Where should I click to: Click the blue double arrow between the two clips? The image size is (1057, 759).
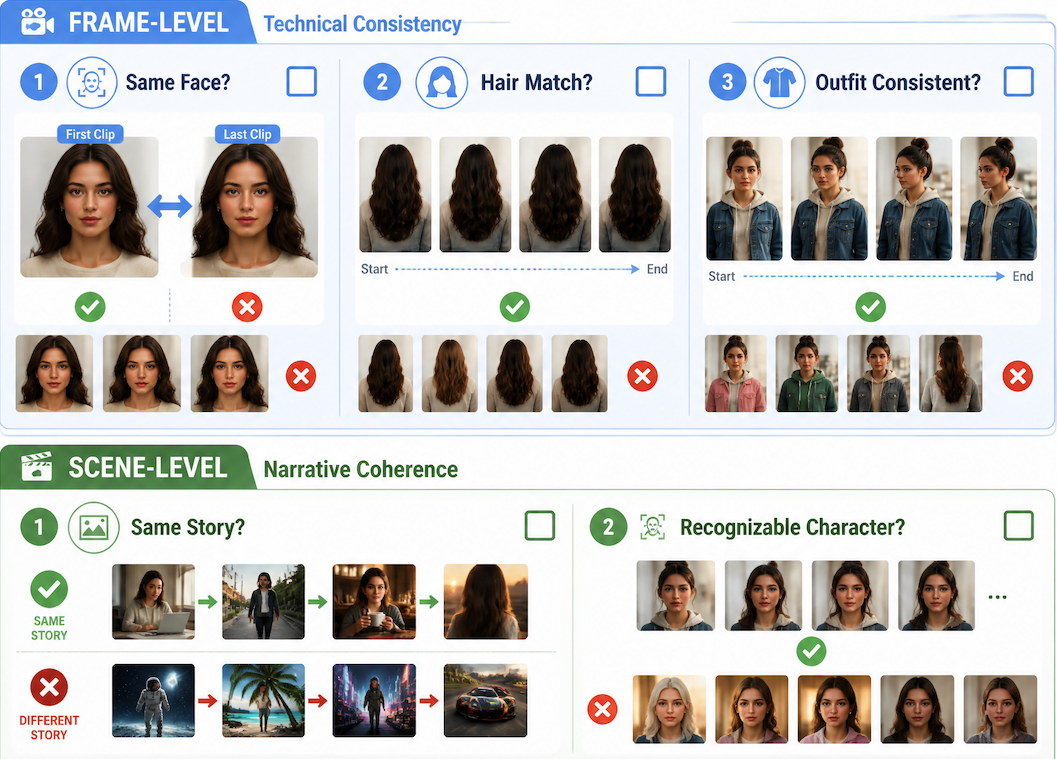coord(170,206)
